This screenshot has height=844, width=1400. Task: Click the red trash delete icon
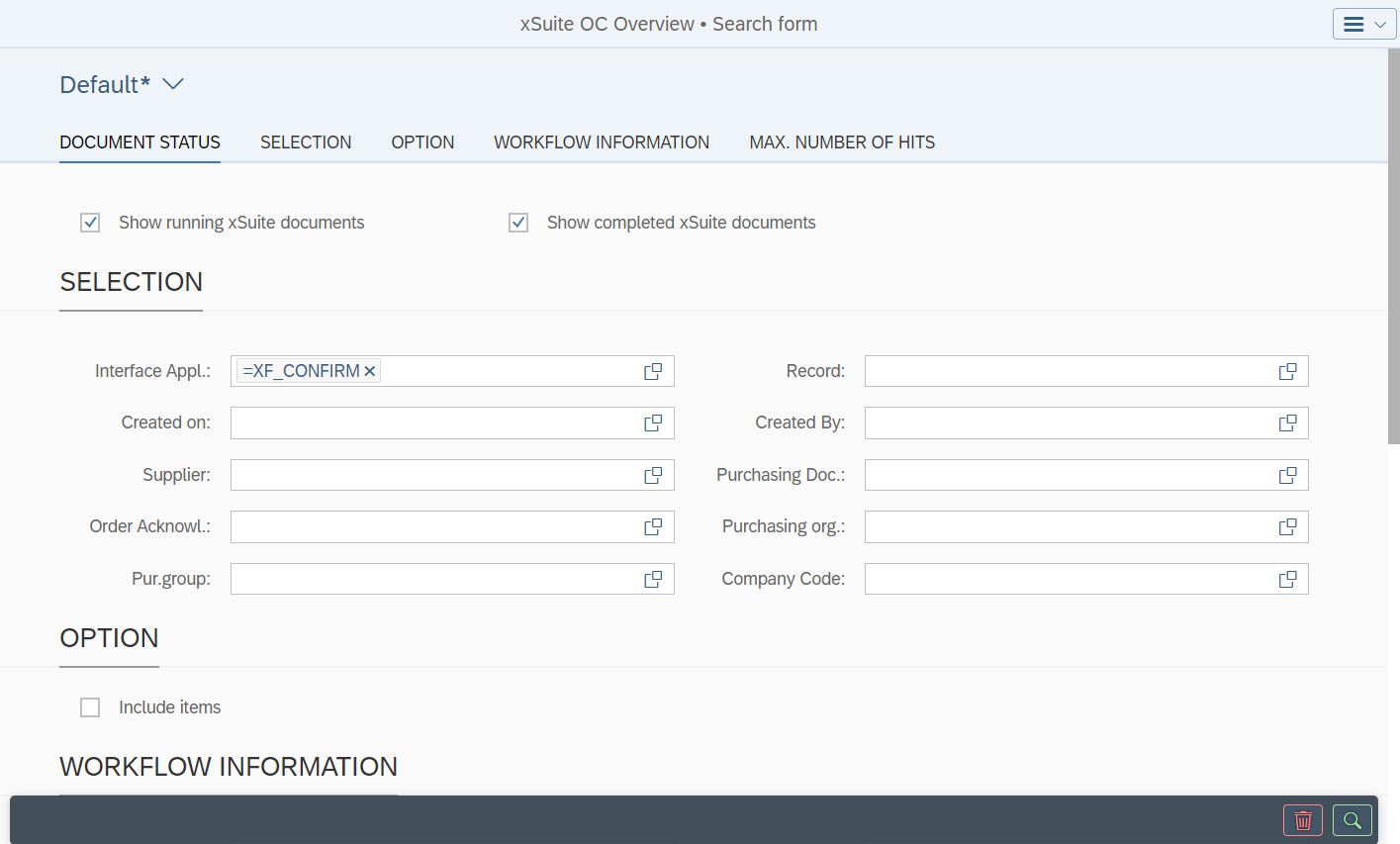point(1302,820)
